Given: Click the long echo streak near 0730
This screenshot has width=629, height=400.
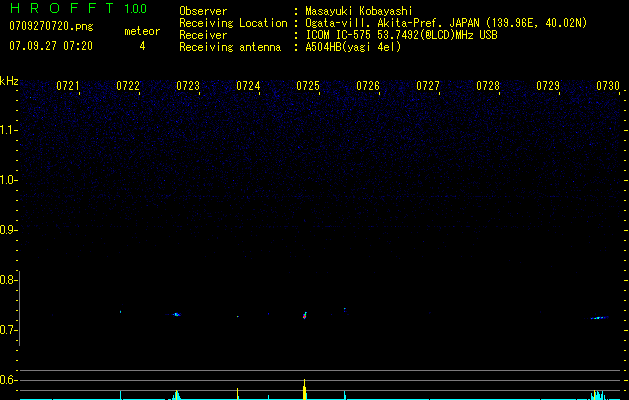Looking at the screenshot, I should pyautogui.click(x=599, y=318).
